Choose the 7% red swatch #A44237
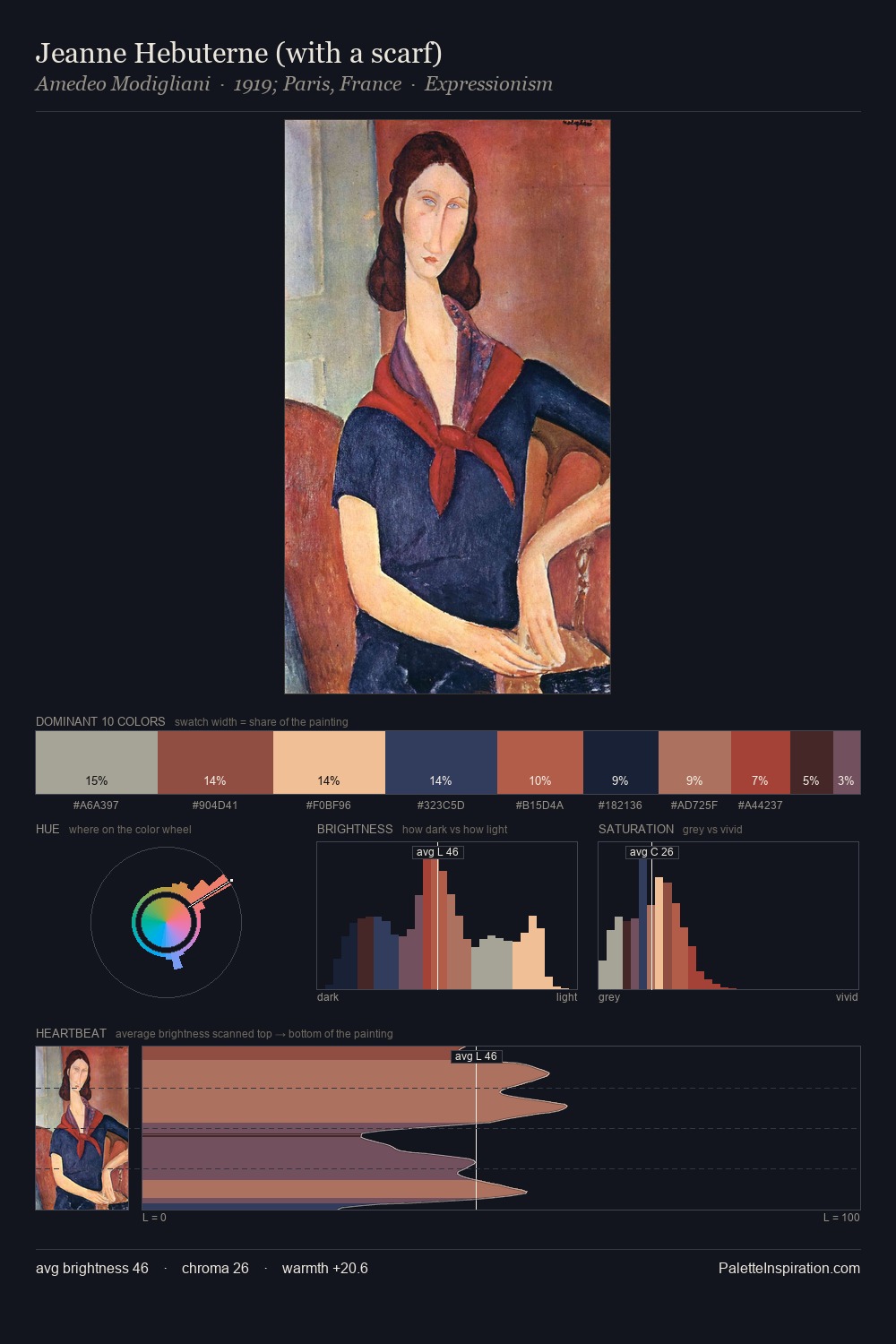 click(x=761, y=762)
